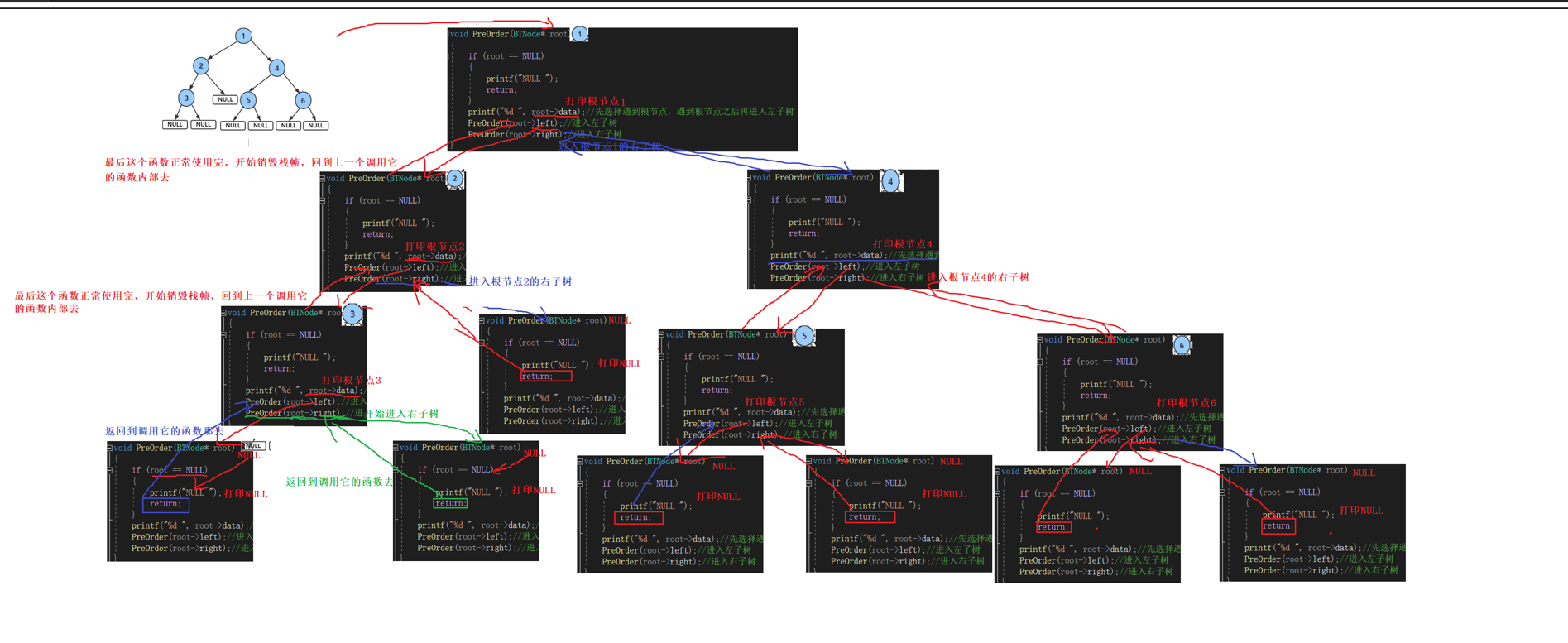This screenshot has height=643, width=1568.
Task: Collapse the PreOrder function fold marker in block 6
Action: [x=1040, y=339]
